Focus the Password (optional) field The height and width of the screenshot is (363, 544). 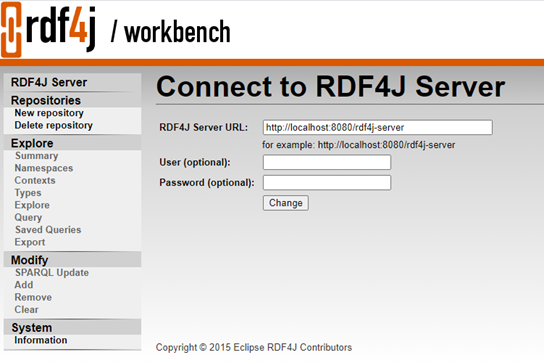(x=327, y=183)
